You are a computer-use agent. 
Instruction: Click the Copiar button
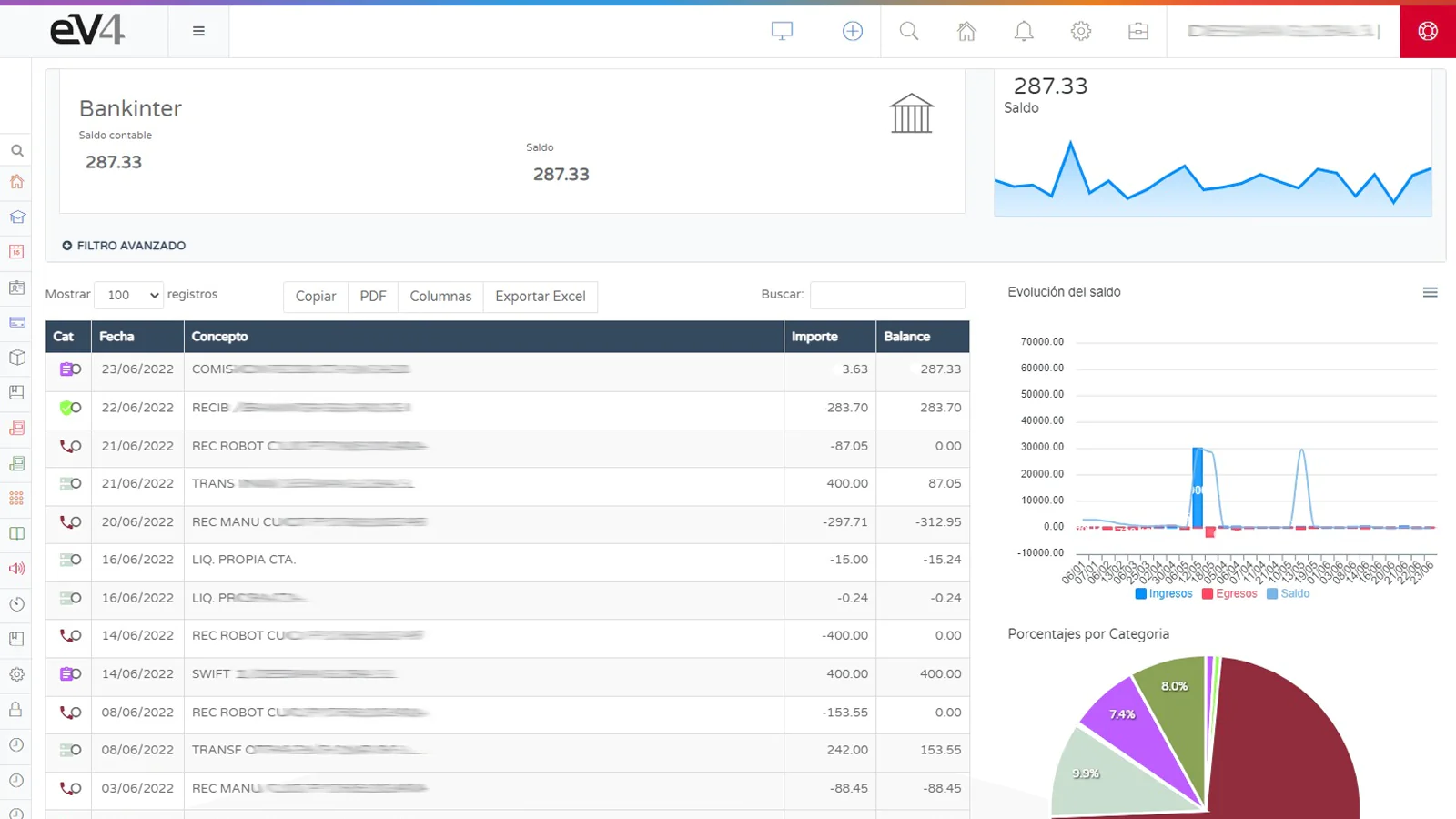pos(316,297)
